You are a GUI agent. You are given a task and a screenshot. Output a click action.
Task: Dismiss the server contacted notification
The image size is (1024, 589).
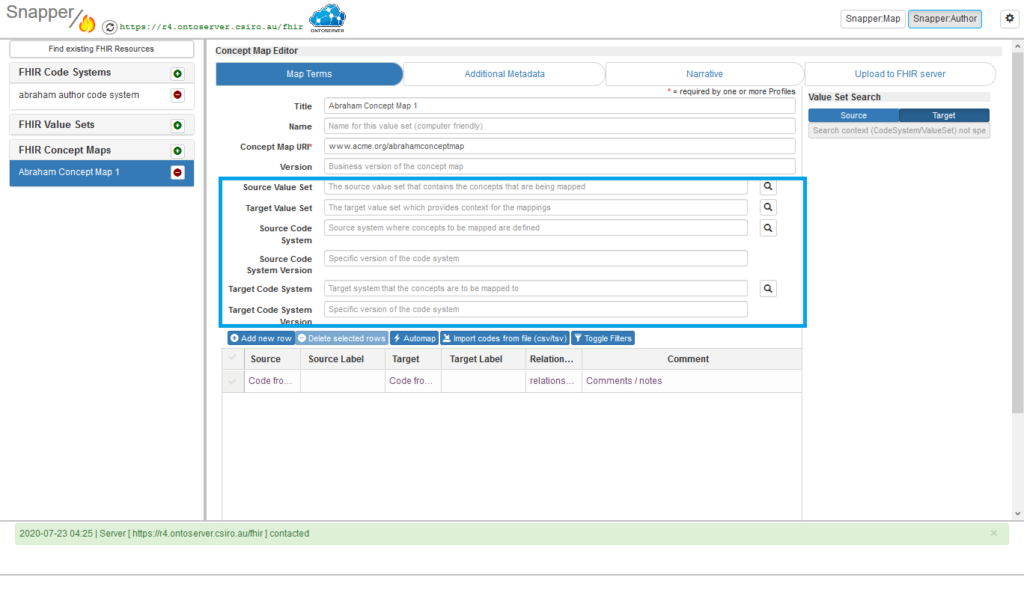993,533
